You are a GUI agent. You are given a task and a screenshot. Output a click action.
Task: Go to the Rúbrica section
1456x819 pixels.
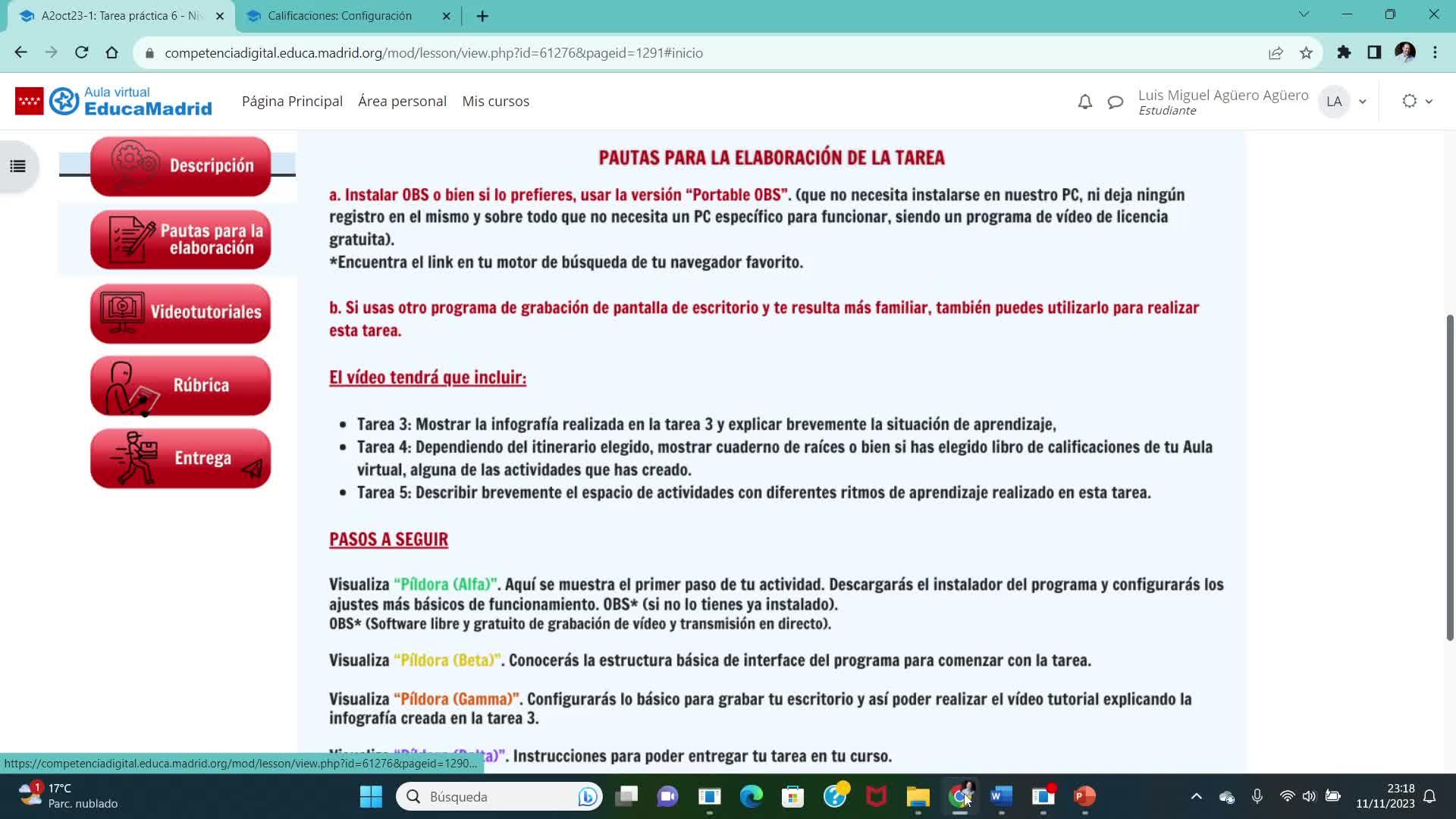pyautogui.click(x=180, y=385)
